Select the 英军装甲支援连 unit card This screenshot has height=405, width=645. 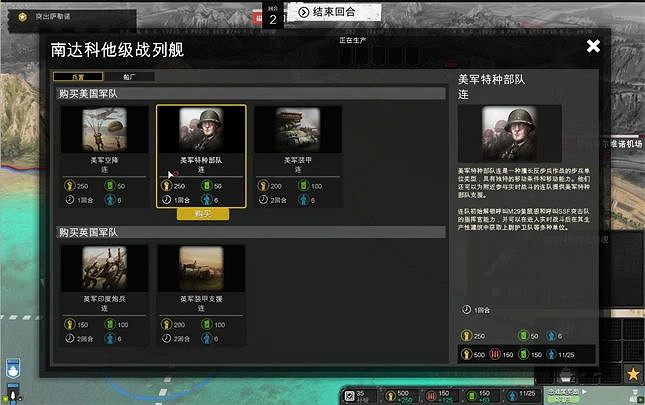201,295
